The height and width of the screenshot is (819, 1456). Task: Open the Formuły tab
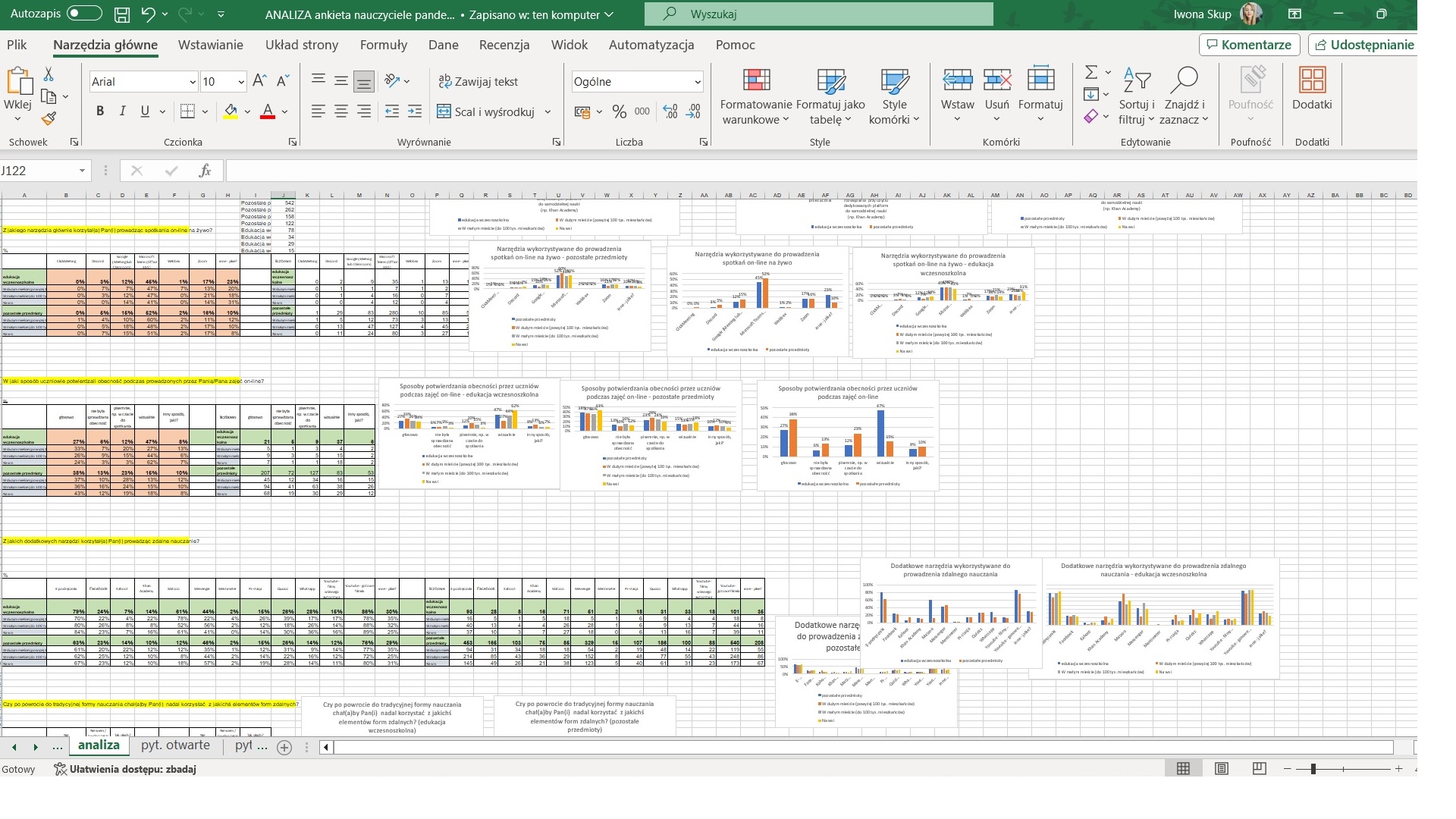pos(384,45)
